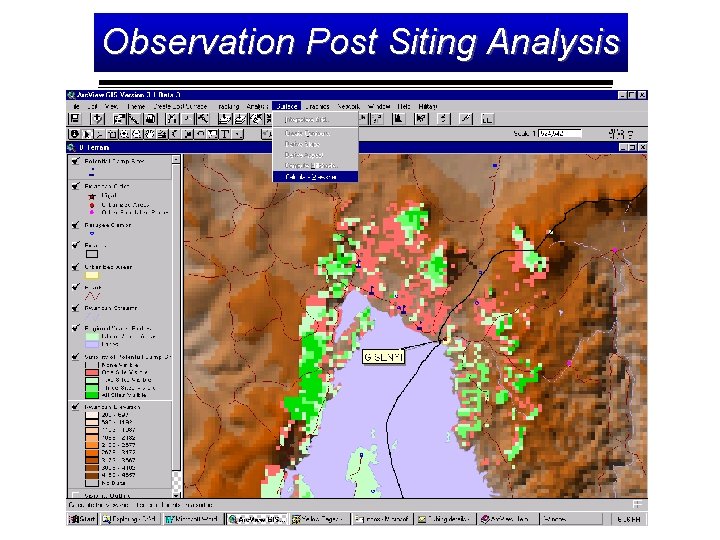Toggle the Refugee Camps theme checkbox
The image size is (720, 540).
[x=75, y=225]
